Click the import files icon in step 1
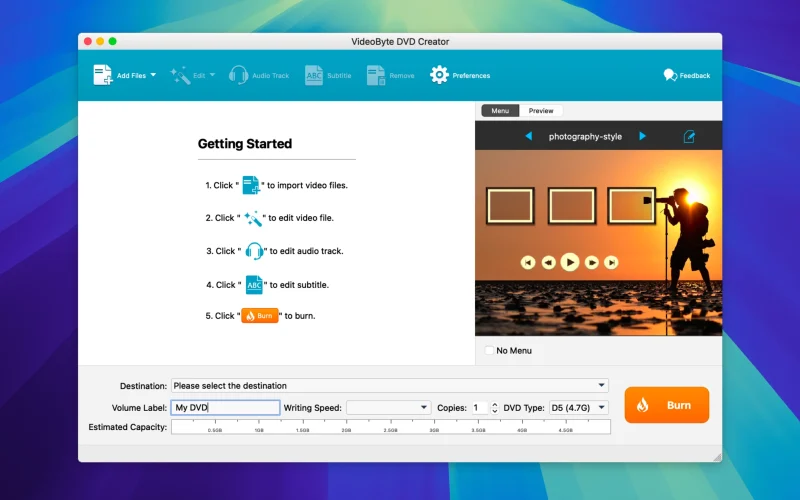Screen dimensions: 800x500 [x=251, y=185]
